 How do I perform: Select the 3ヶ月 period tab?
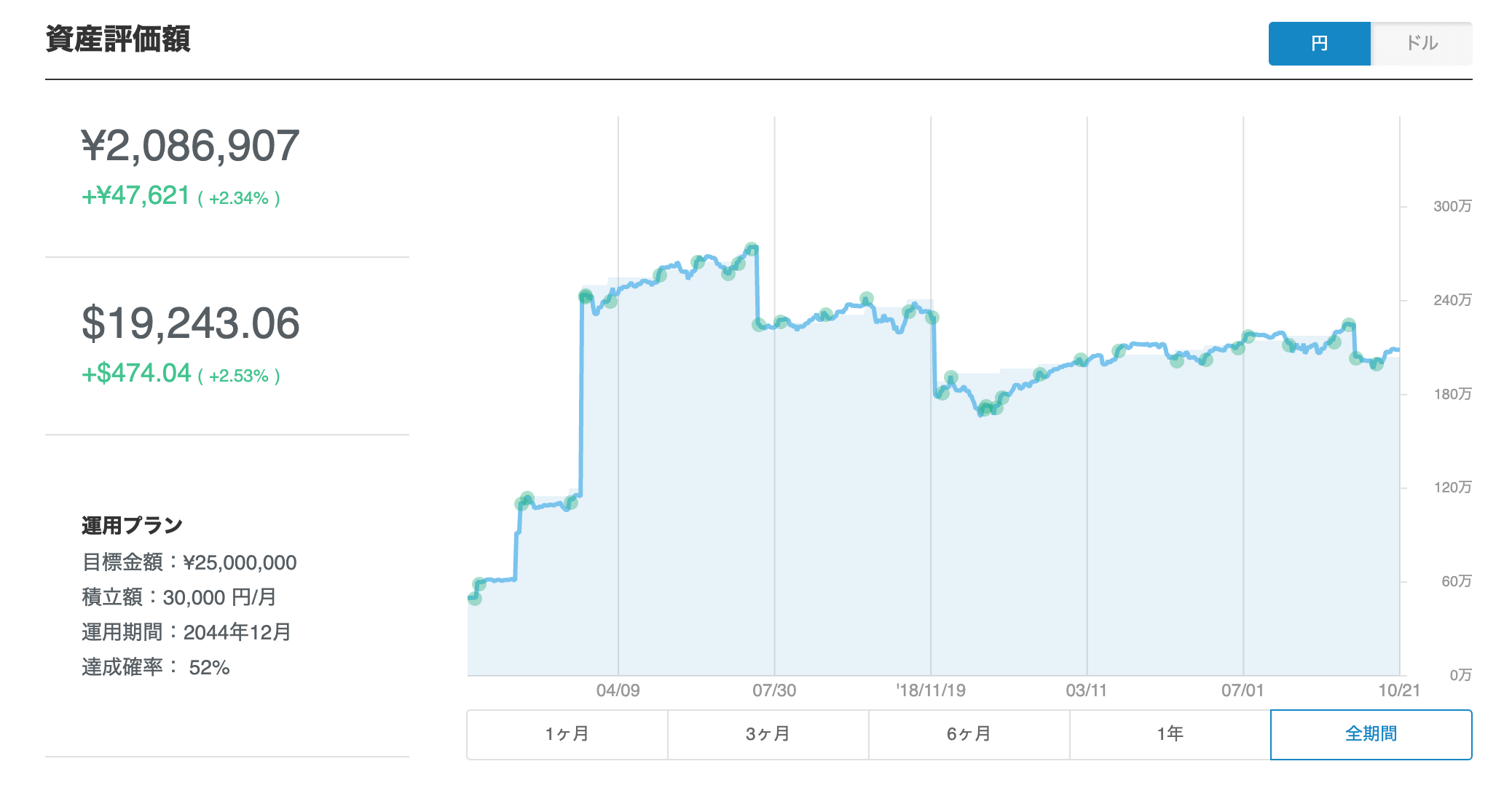768,734
